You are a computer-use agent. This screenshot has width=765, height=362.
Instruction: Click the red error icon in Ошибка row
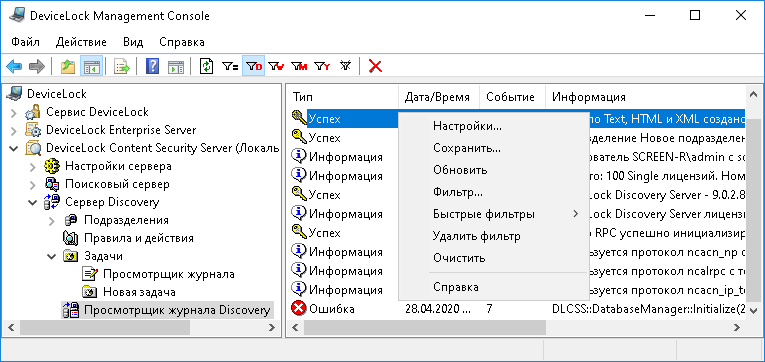point(299,309)
